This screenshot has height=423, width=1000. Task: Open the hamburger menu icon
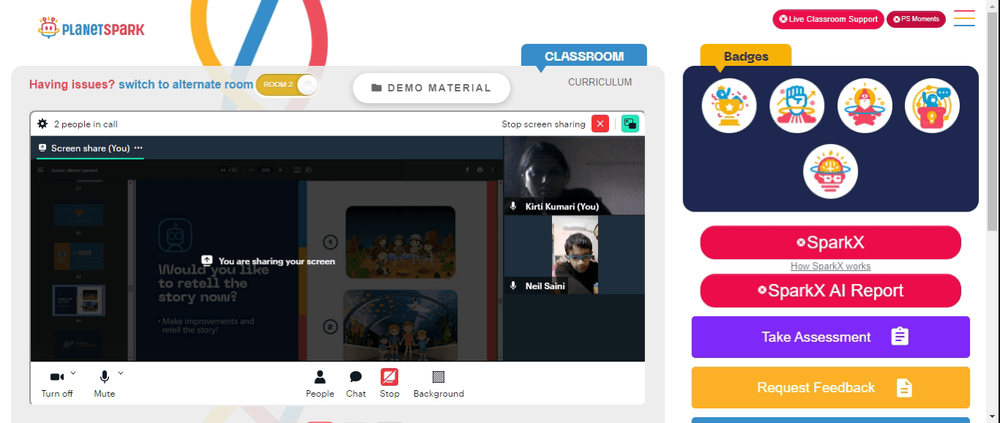(964, 19)
